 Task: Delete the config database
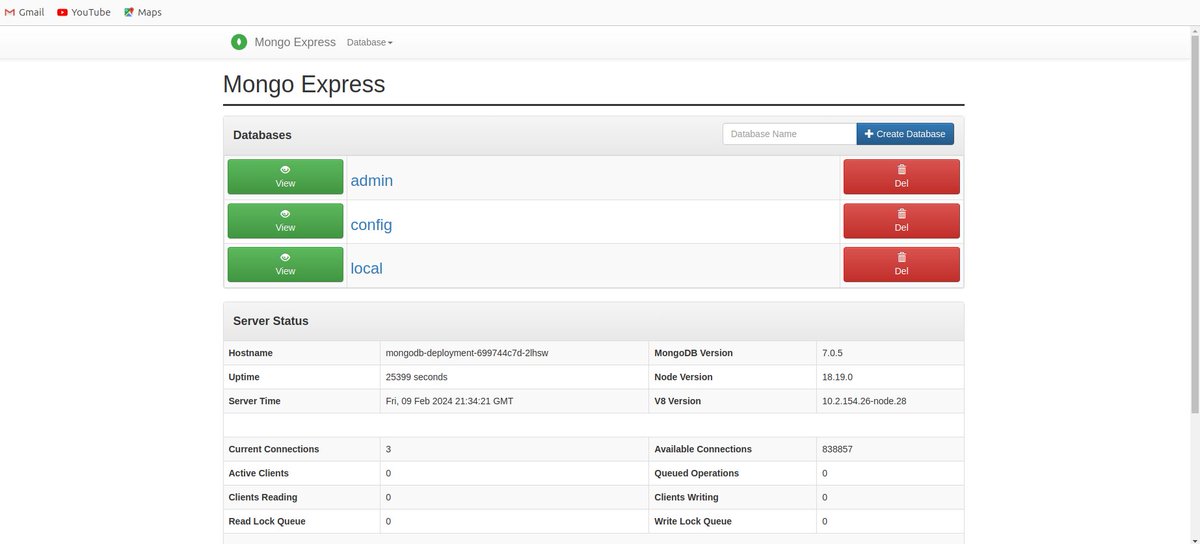[x=901, y=221]
